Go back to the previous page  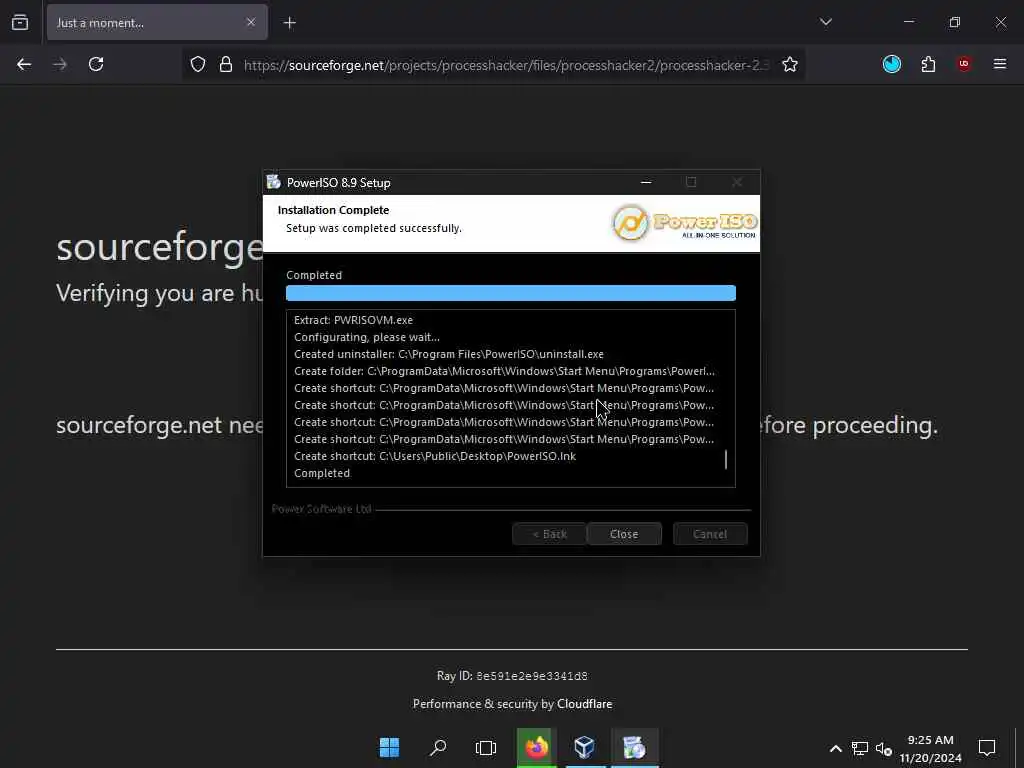(24, 64)
